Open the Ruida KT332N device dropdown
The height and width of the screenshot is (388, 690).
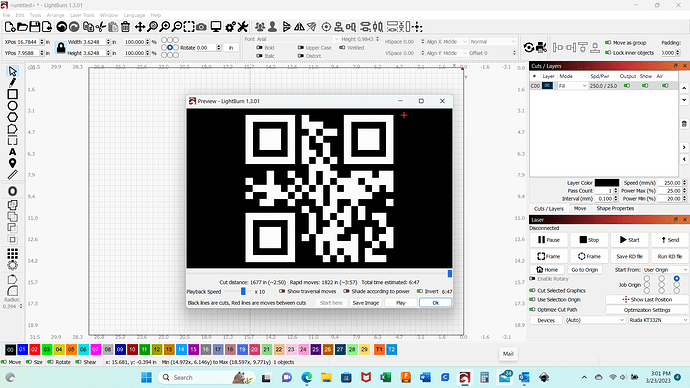[x=658, y=320]
